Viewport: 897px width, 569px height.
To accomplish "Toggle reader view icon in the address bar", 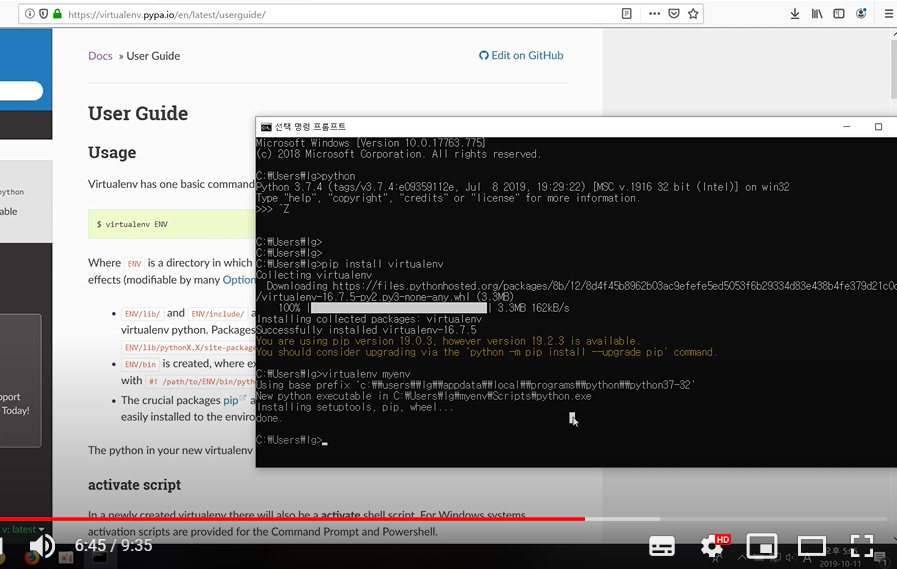I will tap(626, 14).
